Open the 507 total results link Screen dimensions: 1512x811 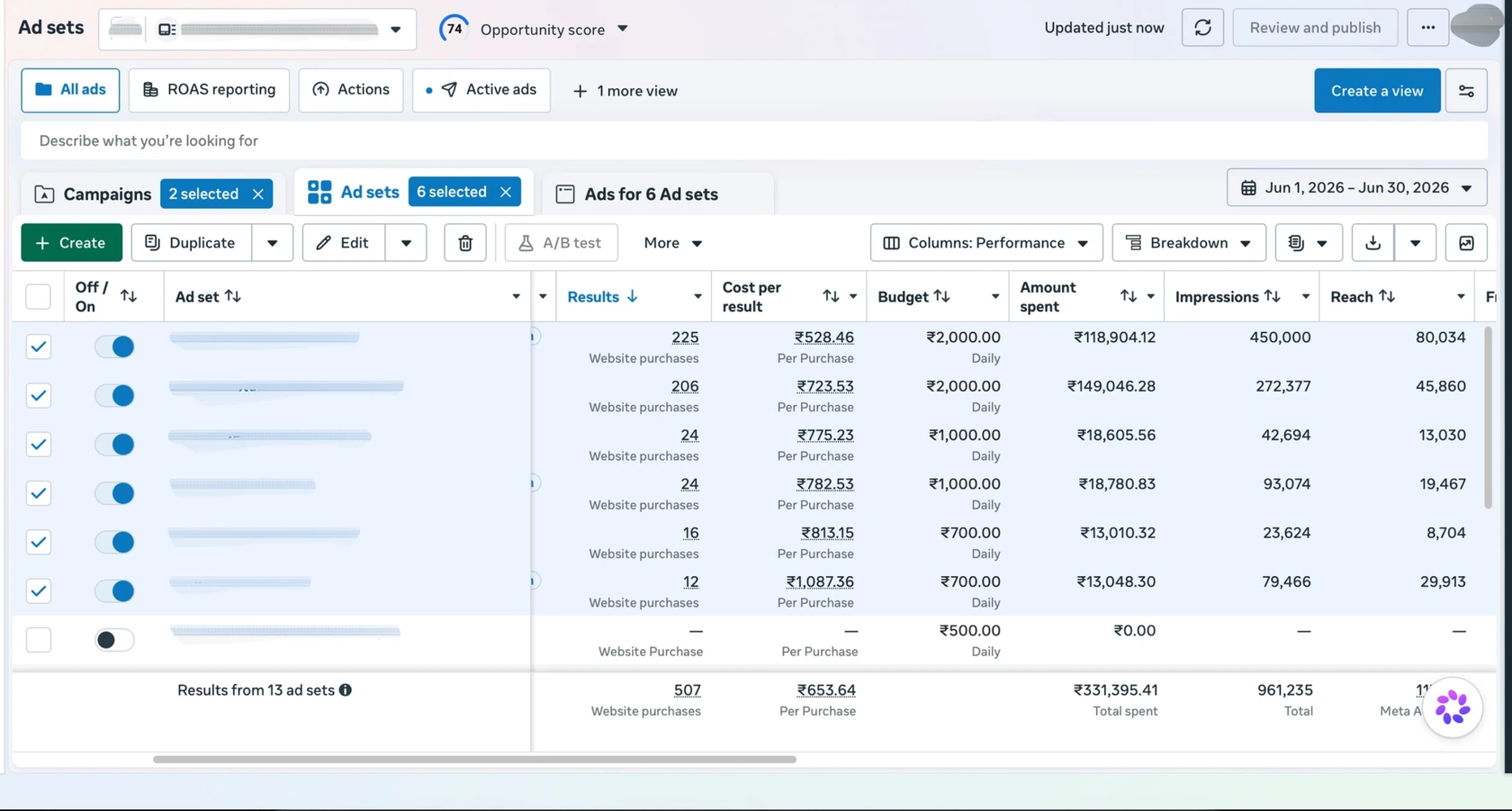click(x=687, y=690)
